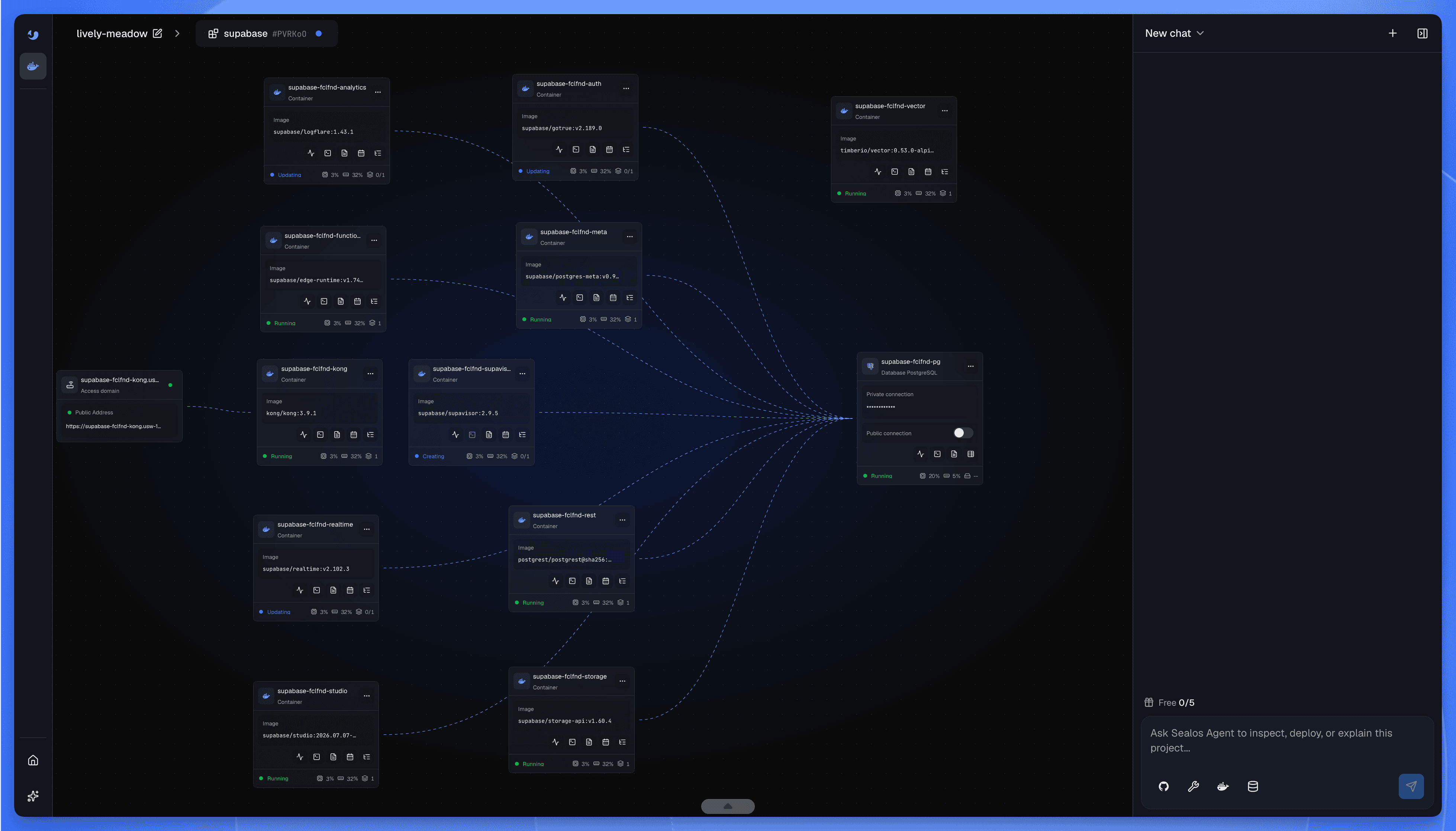Edit lively-meadow project name pencil icon
1456x831 pixels.
pos(158,33)
